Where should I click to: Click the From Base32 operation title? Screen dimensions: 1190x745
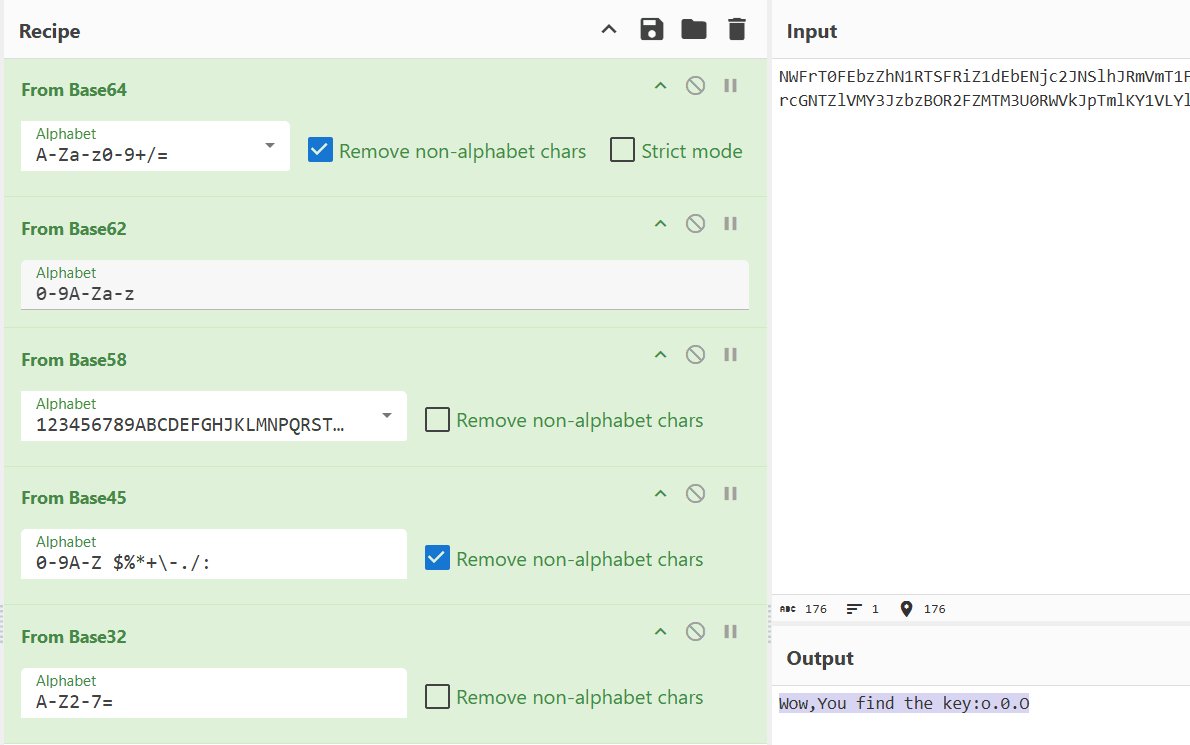pyautogui.click(x=74, y=637)
